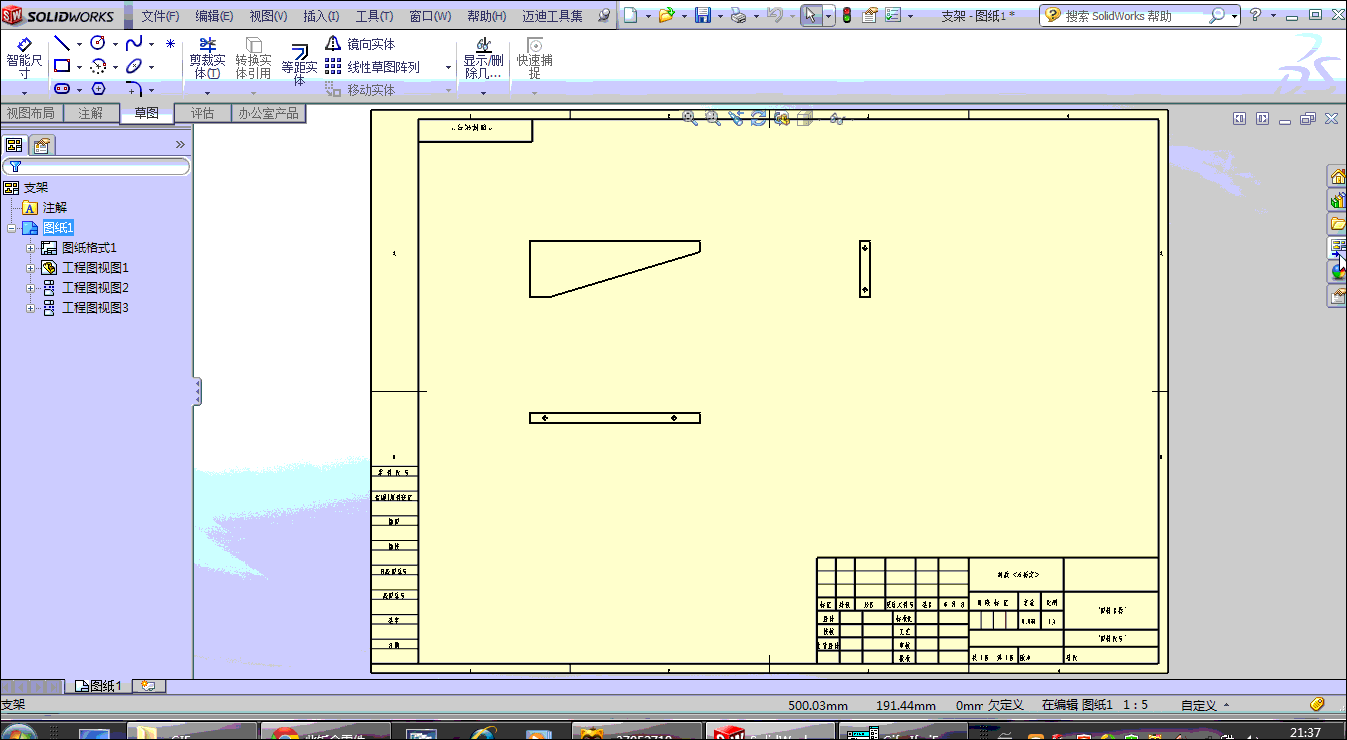Click the Offset Entities (等距实体) tool
The width and height of the screenshot is (1347, 740).
[x=299, y=63]
